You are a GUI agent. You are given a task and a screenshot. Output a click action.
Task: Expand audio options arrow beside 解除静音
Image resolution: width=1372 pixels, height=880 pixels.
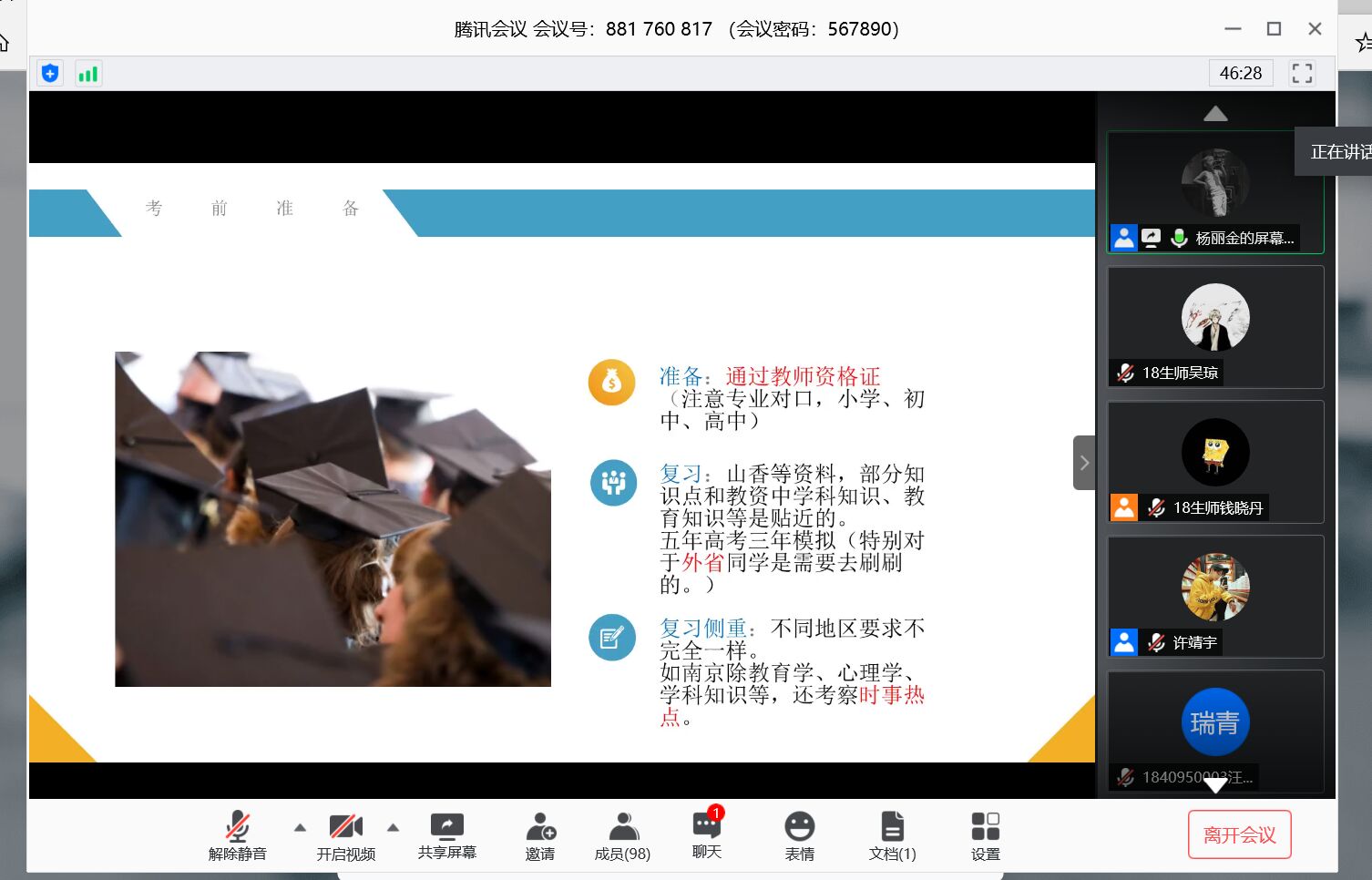[x=300, y=828]
